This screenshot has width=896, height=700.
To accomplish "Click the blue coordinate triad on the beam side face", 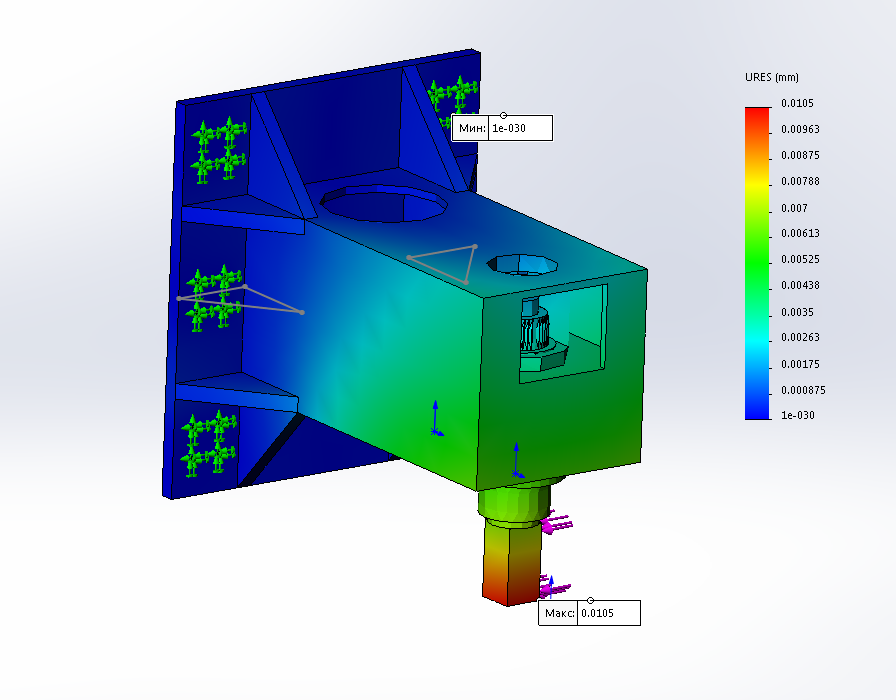I will click(436, 419).
